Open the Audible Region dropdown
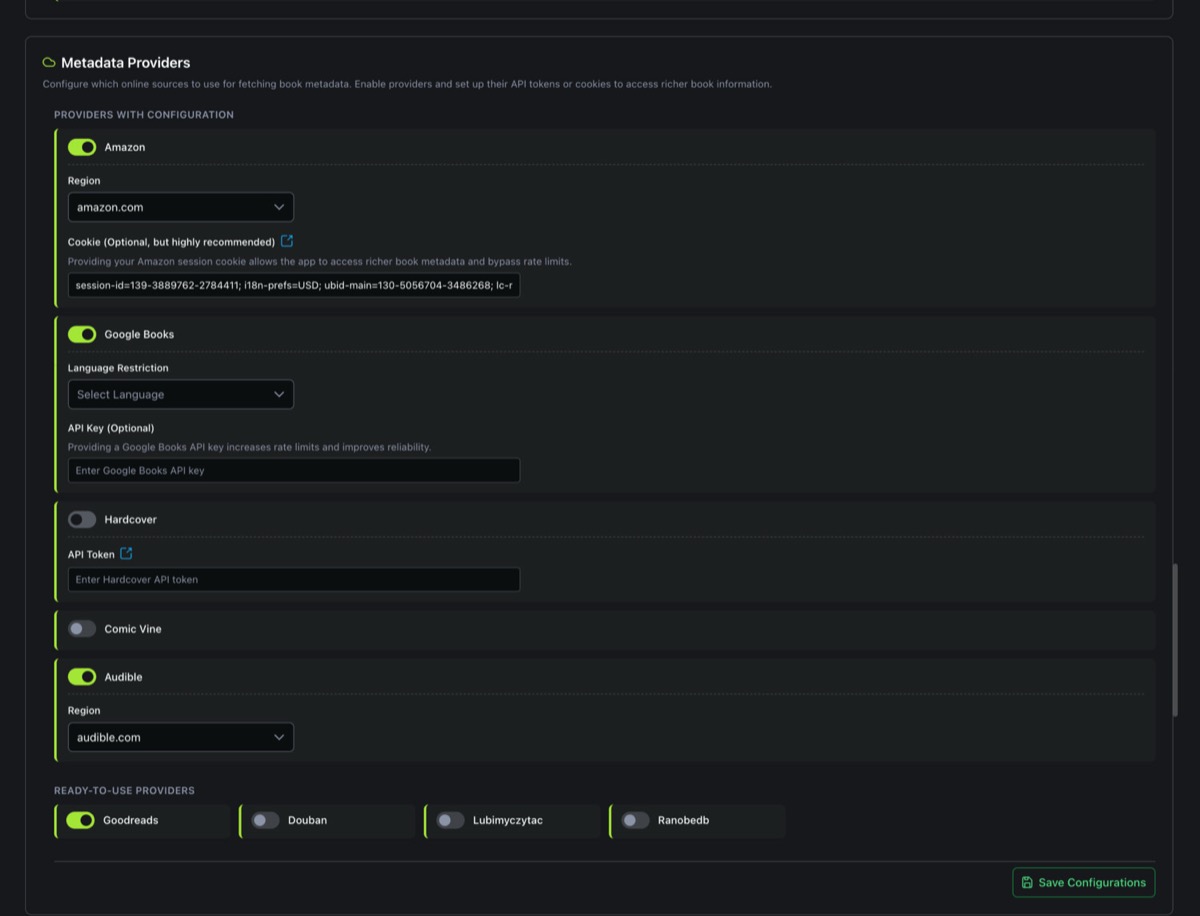1200x916 pixels. [180, 737]
